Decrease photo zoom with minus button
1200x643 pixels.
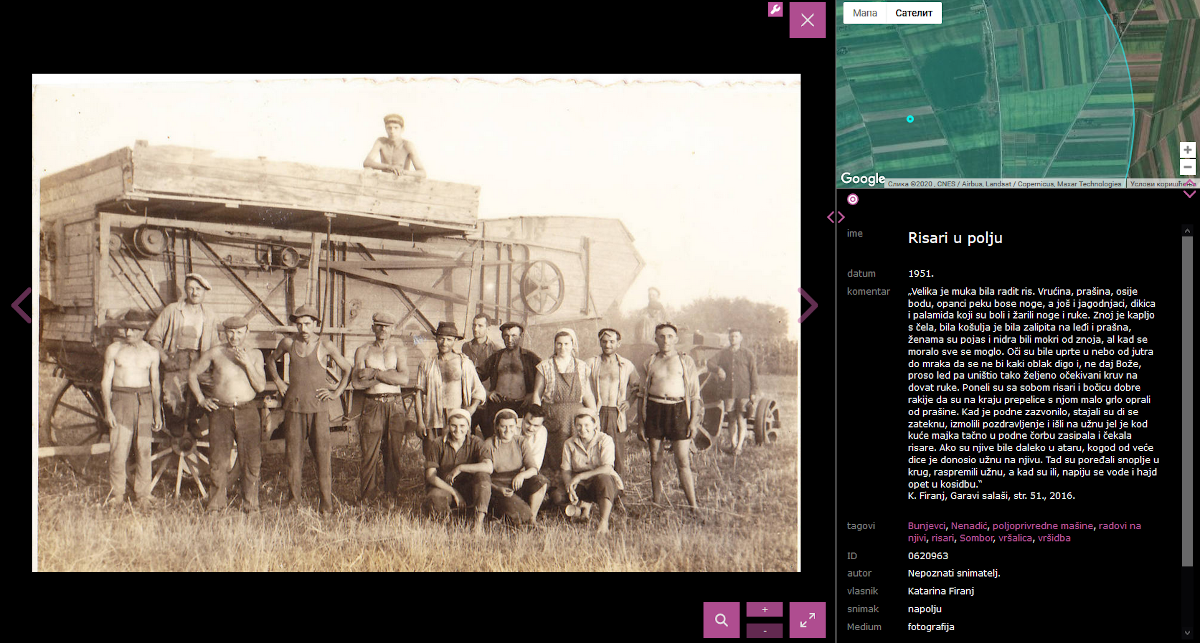click(765, 631)
